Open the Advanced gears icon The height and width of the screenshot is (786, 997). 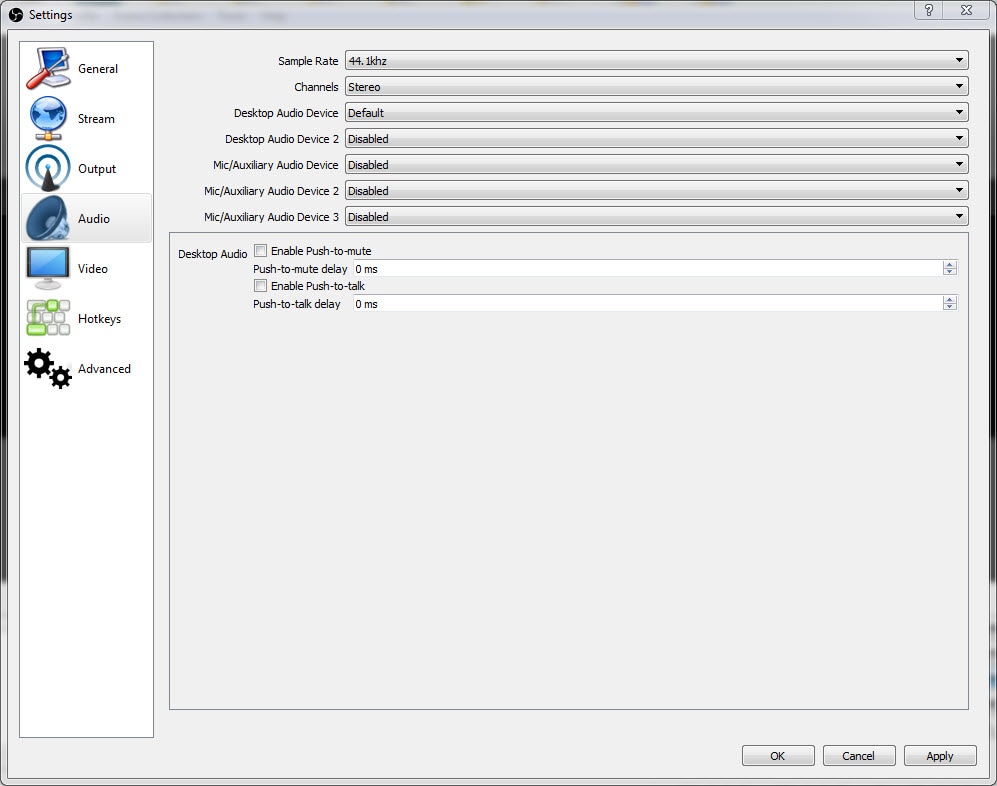tap(48, 368)
